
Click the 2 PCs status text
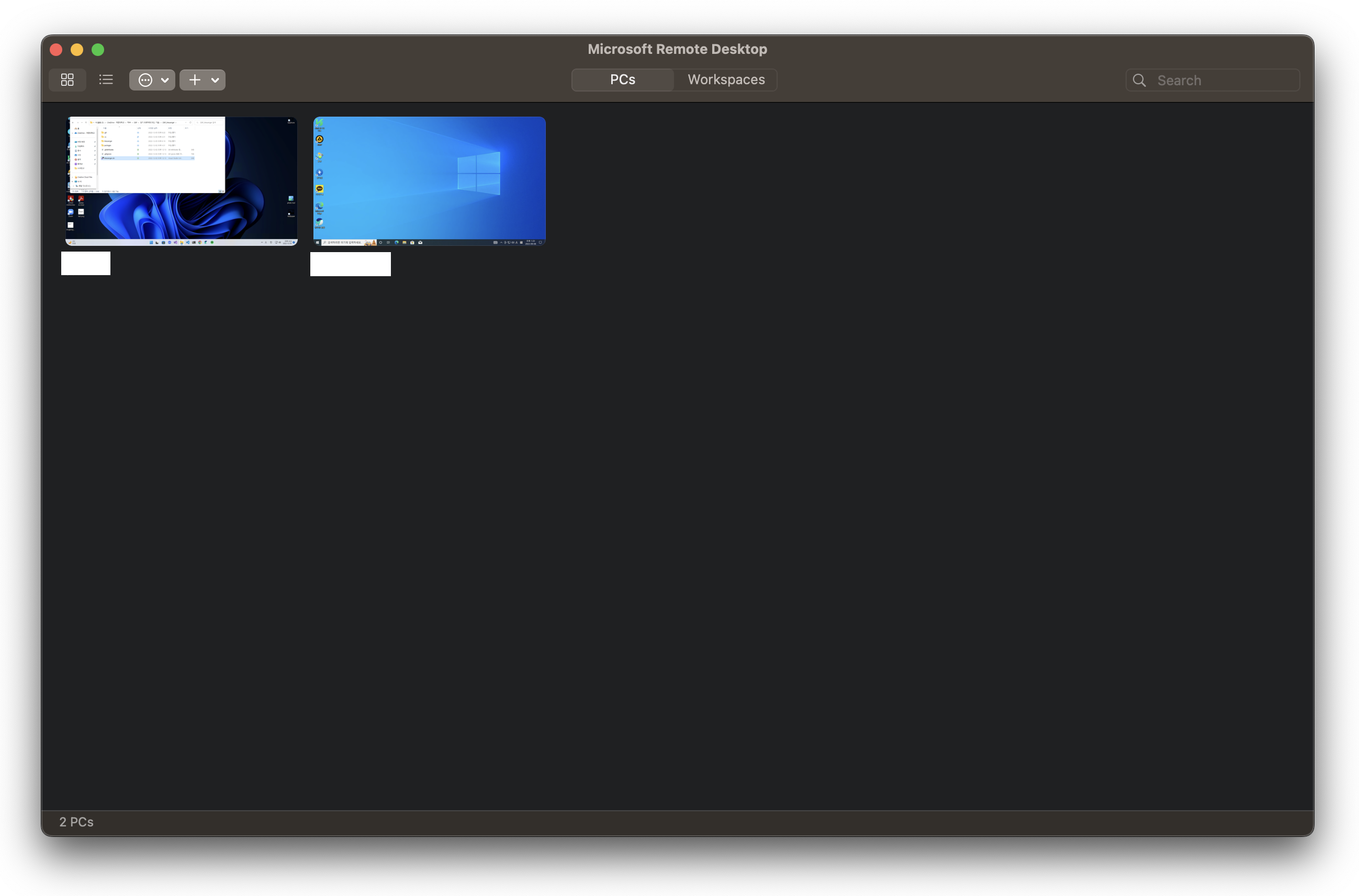coord(76,822)
